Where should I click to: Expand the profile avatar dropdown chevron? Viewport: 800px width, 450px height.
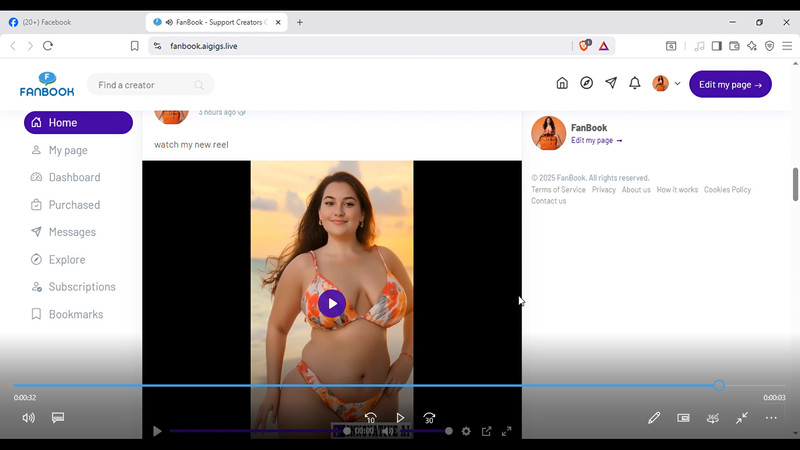click(x=677, y=84)
